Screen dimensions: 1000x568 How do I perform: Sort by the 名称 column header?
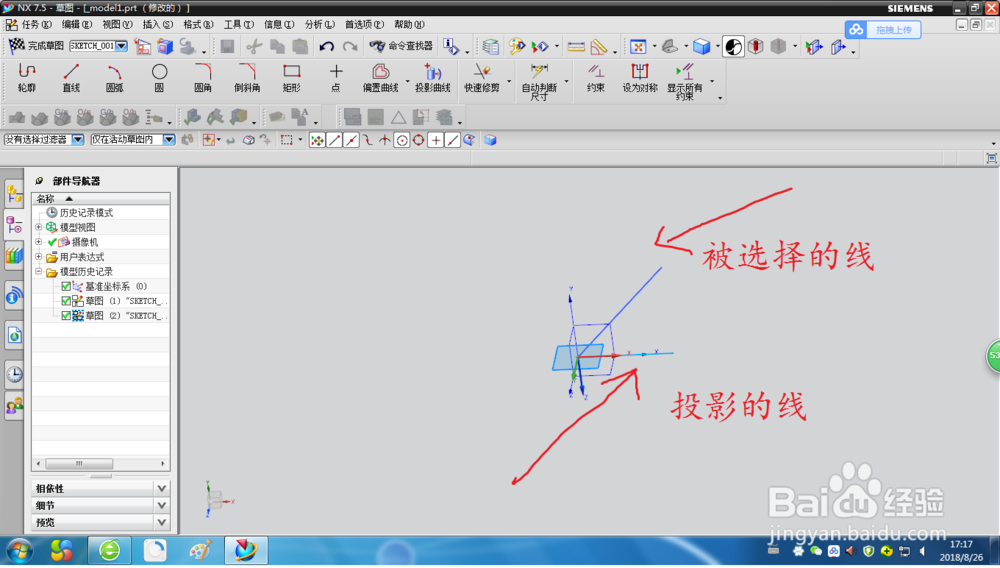coord(100,198)
